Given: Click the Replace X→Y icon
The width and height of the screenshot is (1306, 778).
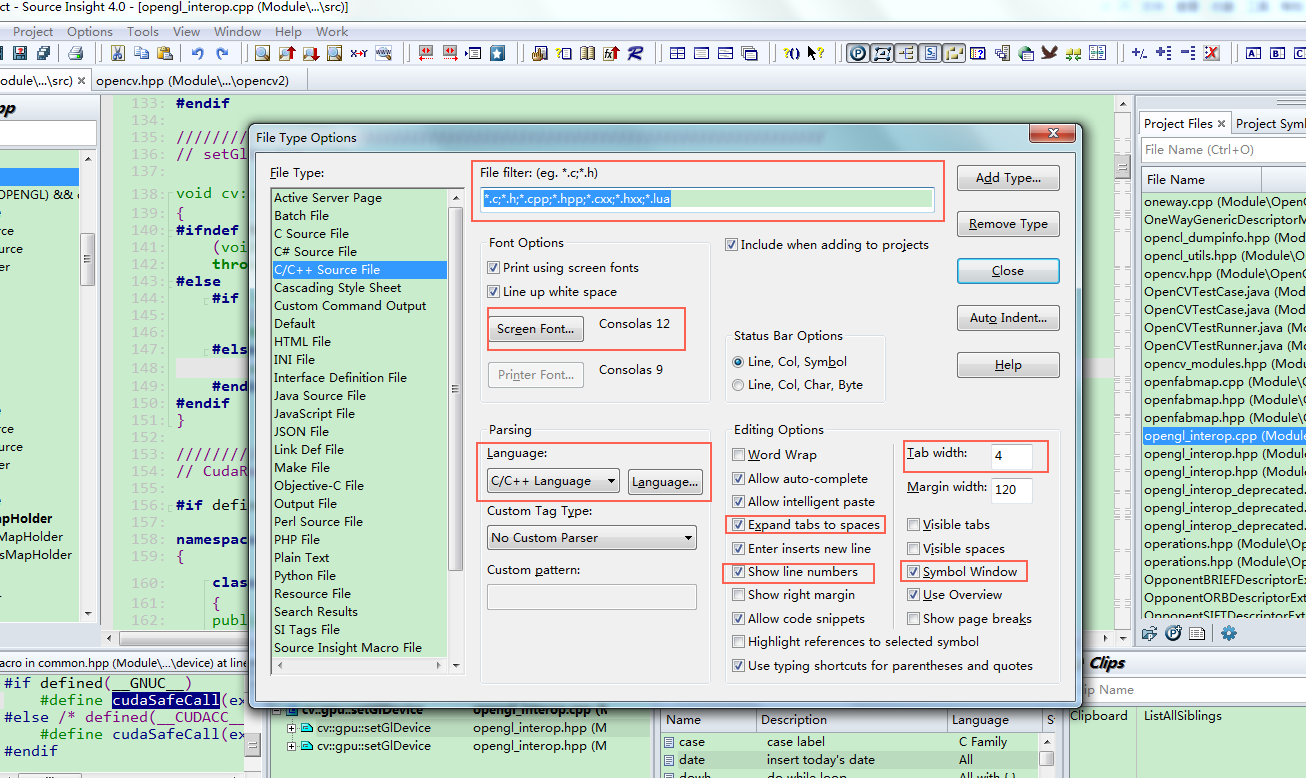Looking at the screenshot, I should coord(358,53).
